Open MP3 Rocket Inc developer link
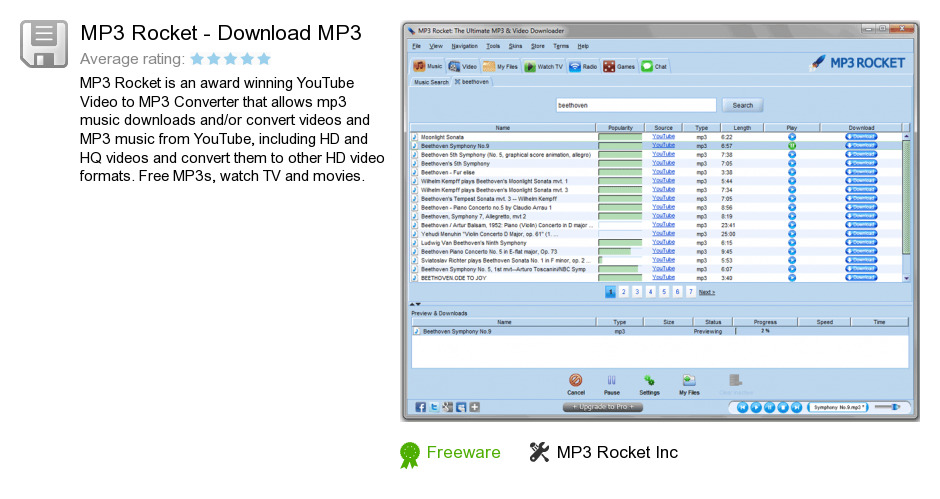This screenshot has height=499, width=940. 617,452
